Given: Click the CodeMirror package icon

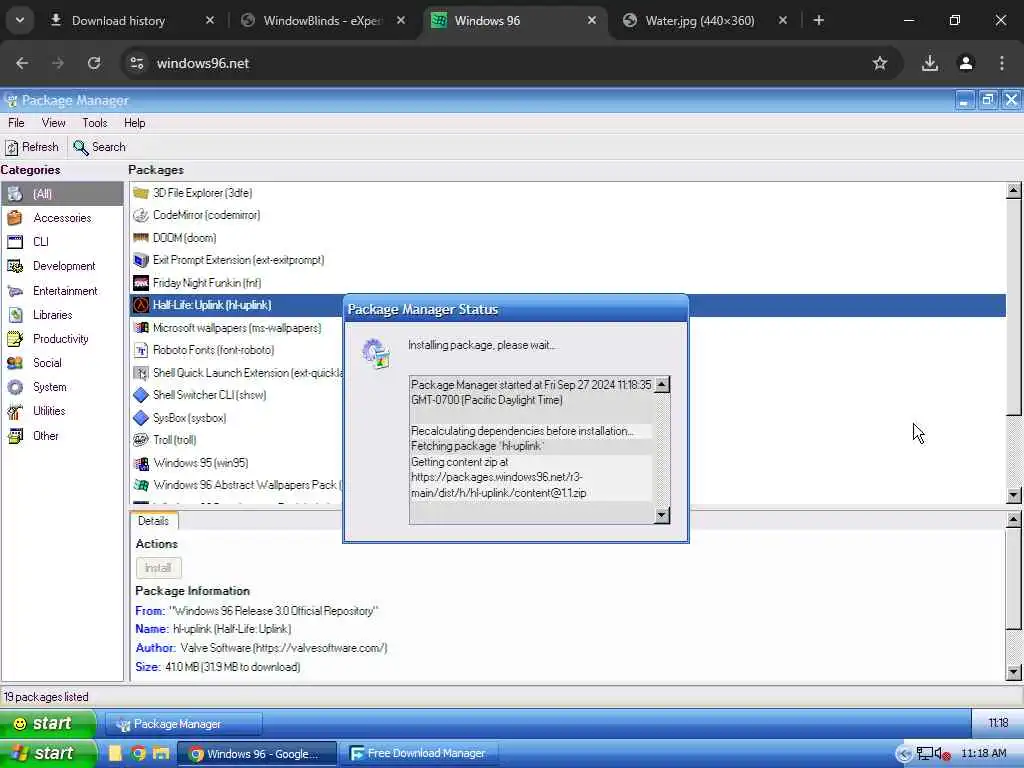Looking at the screenshot, I should click(x=140, y=215).
